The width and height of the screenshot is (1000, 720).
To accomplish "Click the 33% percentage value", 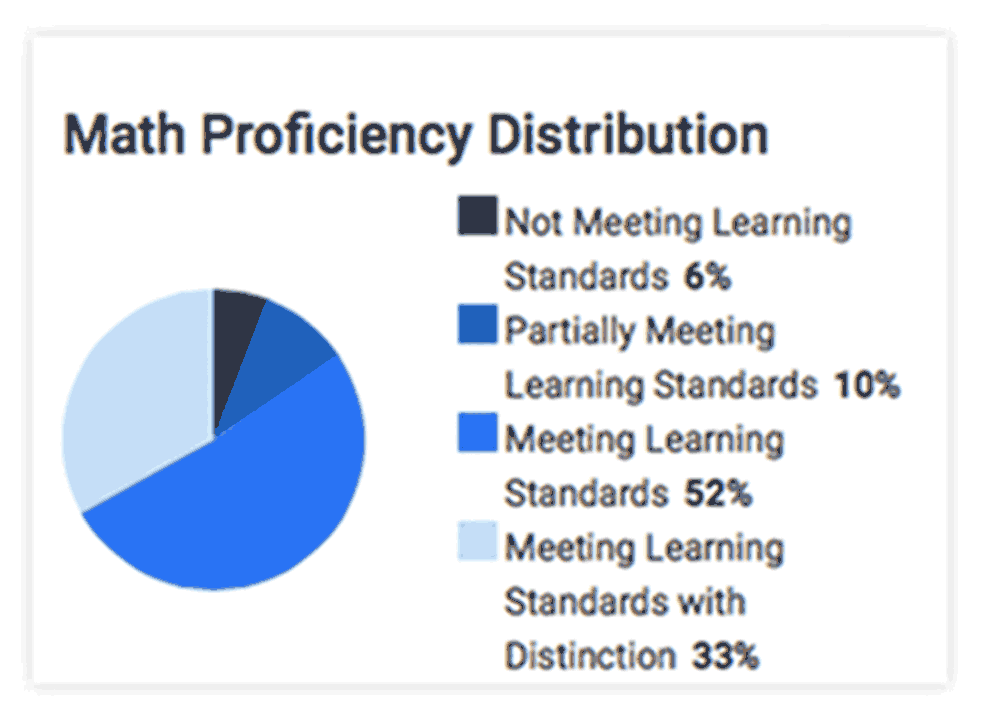I will pos(726,656).
